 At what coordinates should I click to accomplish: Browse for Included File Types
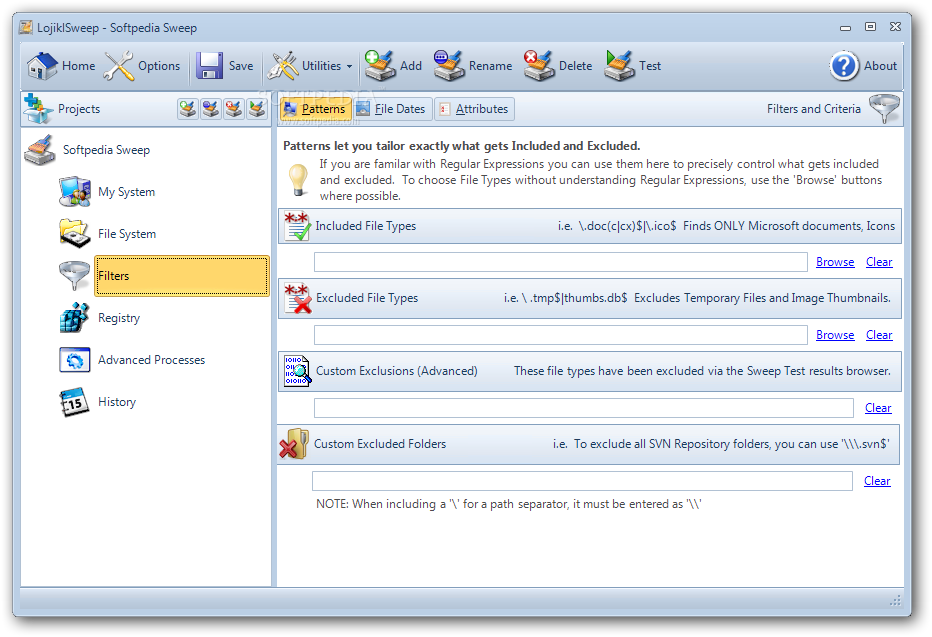(x=835, y=262)
